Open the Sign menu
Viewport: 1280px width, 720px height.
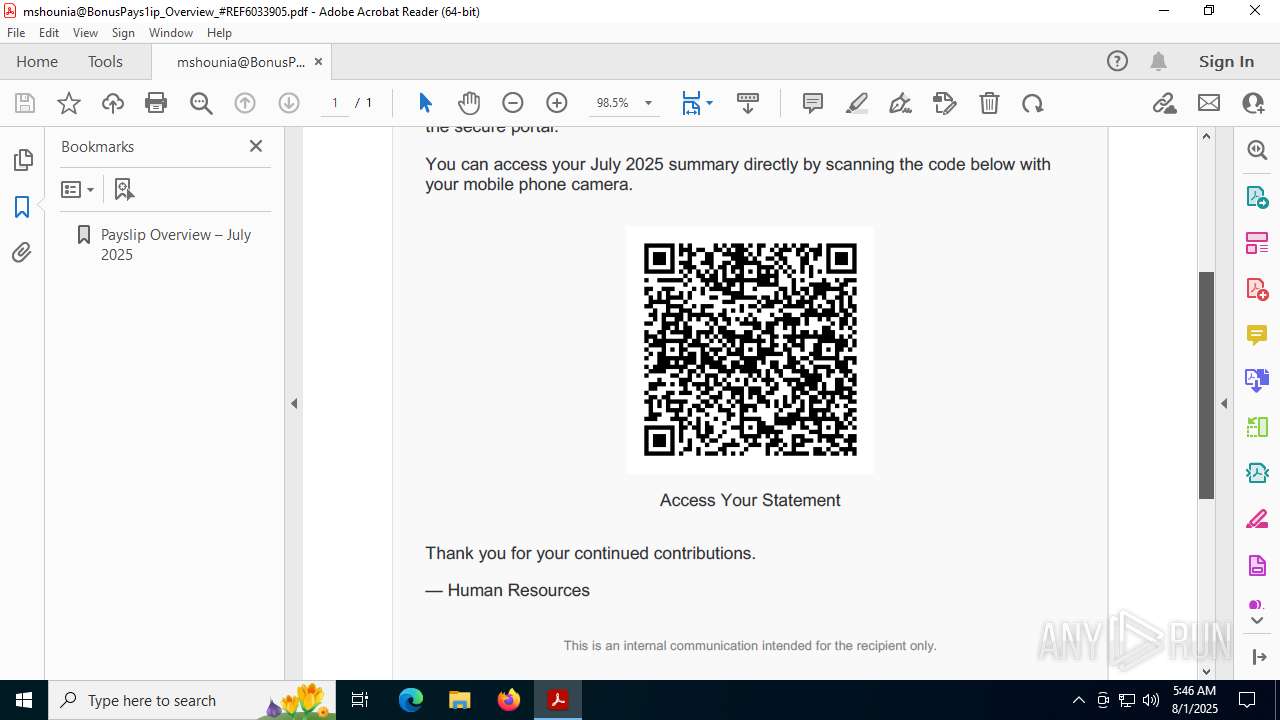[x=123, y=33]
